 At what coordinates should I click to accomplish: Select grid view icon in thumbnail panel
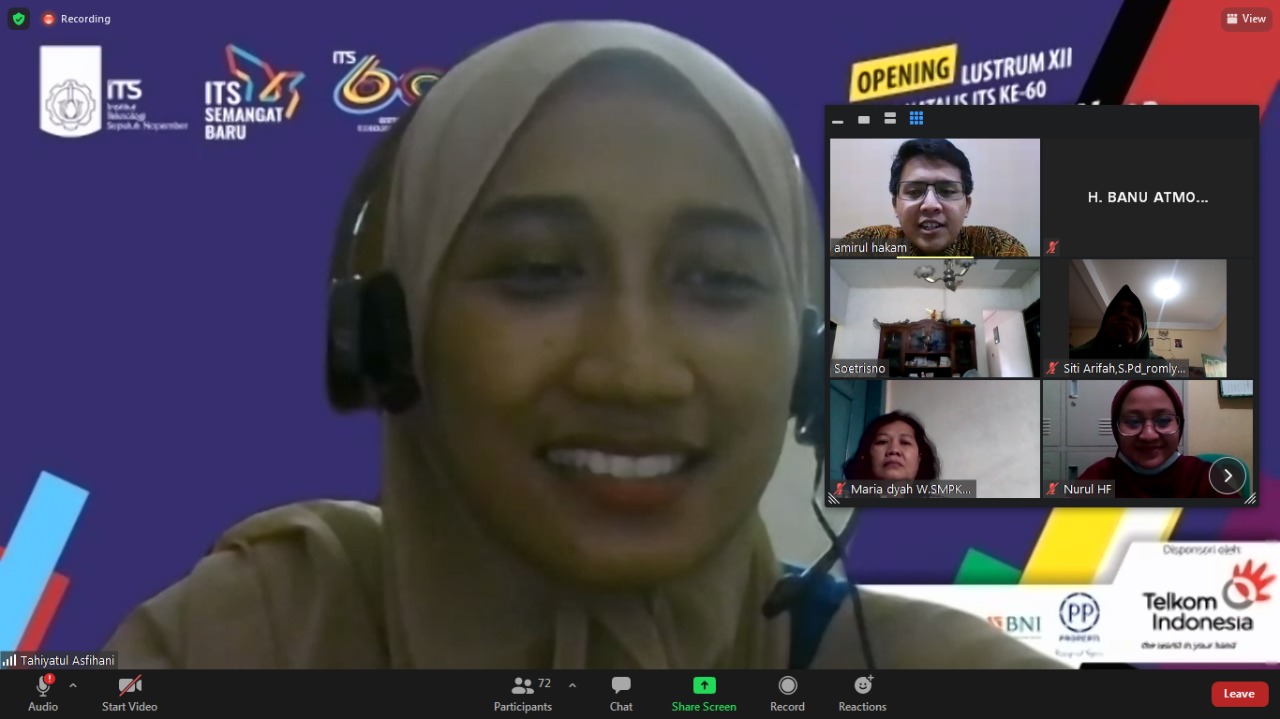(916, 119)
